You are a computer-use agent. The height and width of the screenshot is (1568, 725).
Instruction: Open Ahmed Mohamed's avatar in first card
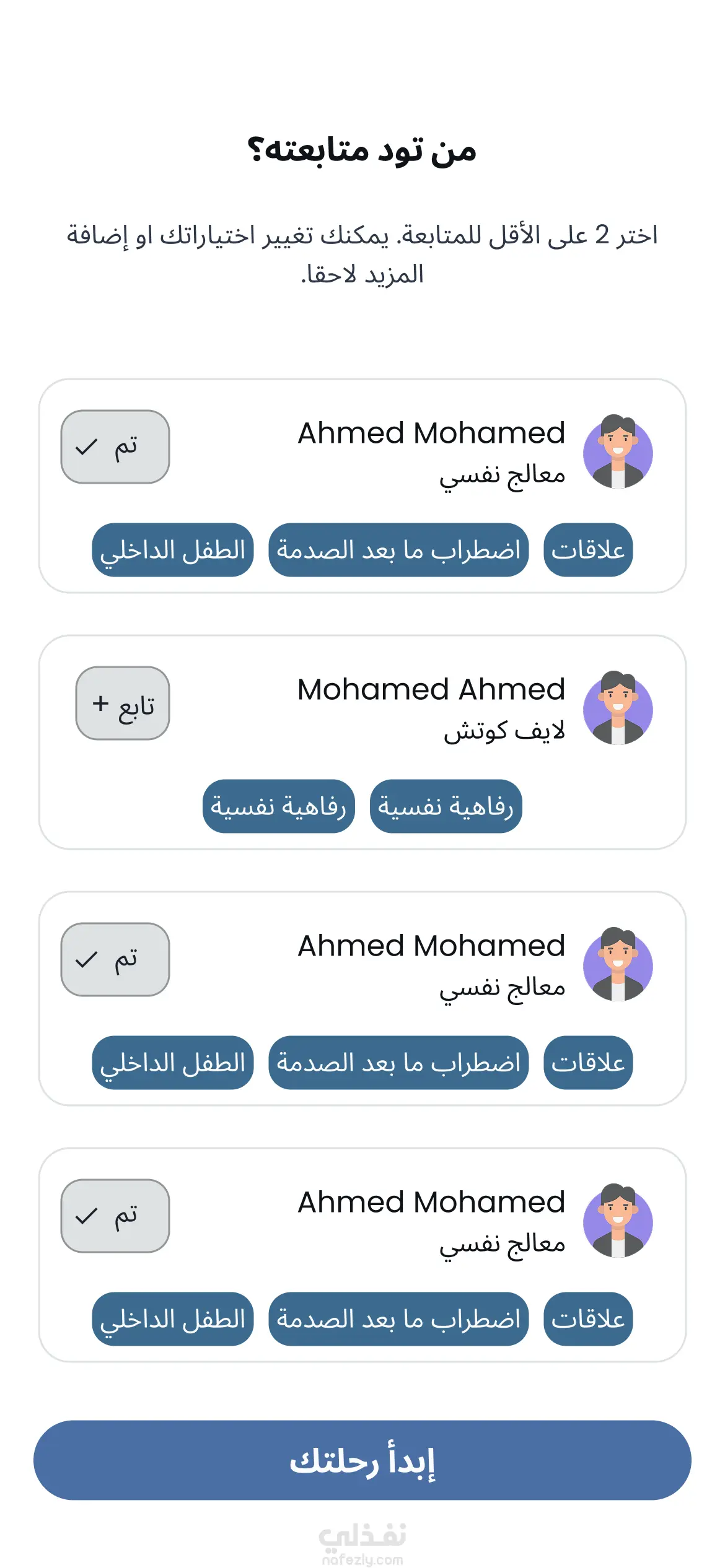point(618,451)
